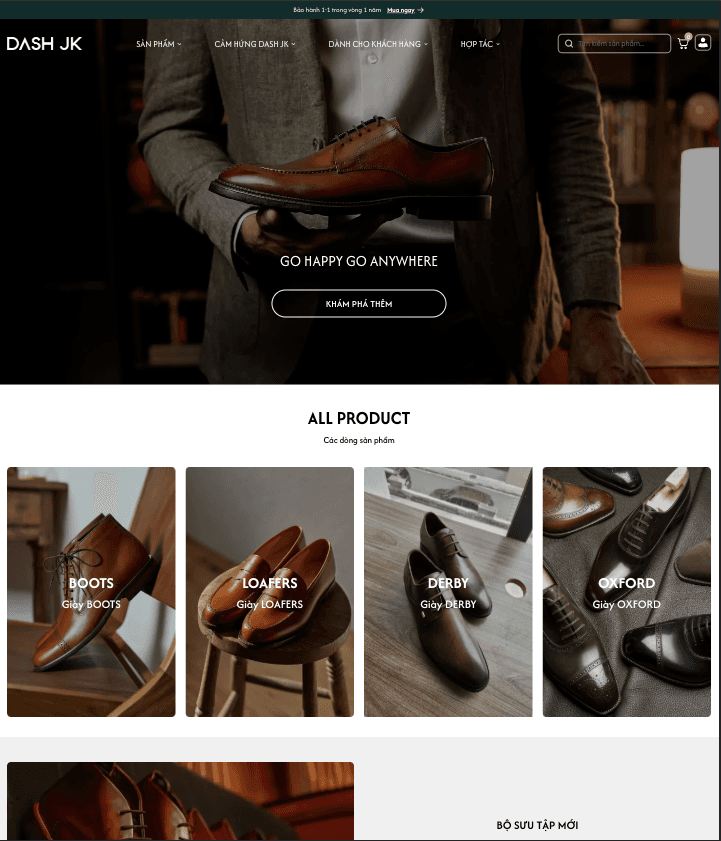Click the user account icon

coord(703,43)
